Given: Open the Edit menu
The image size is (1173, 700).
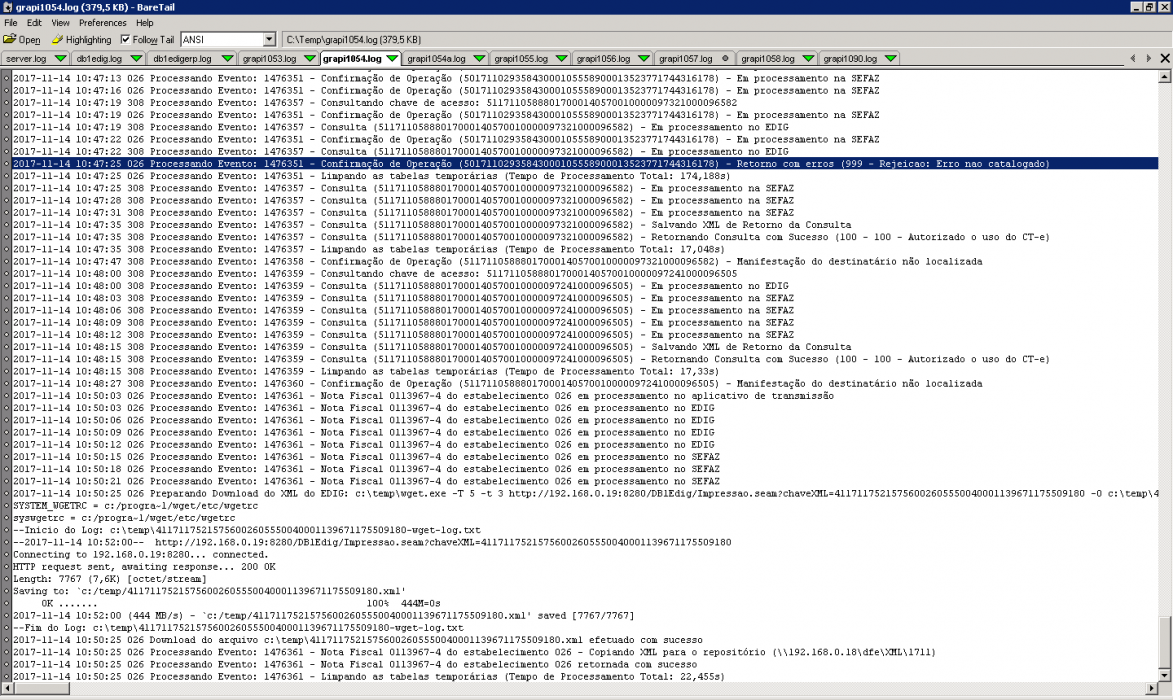Looking at the screenshot, I should click(x=34, y=23).
